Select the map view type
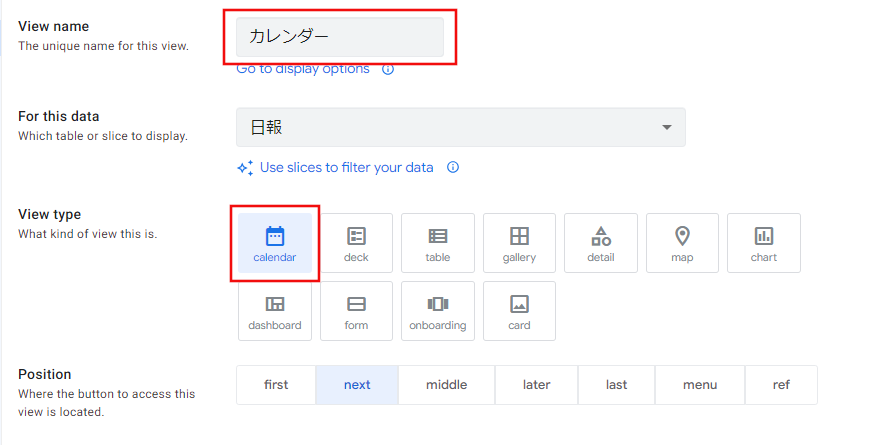 pos(682,243)
